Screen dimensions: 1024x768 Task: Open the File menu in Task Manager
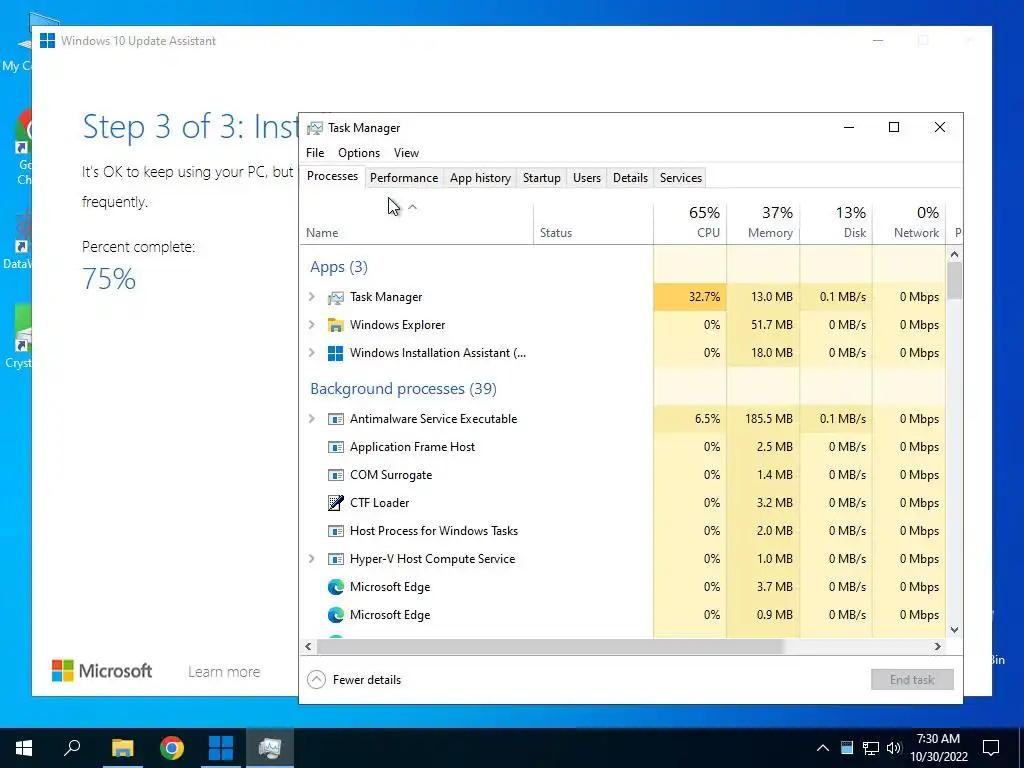[x=315, y=153]
